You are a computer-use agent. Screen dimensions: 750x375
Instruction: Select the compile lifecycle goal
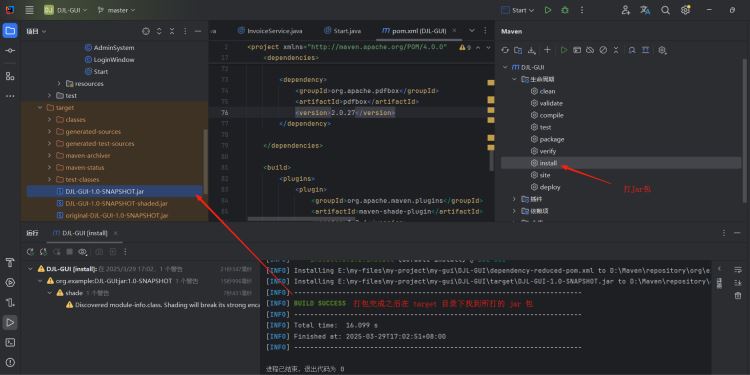[547, 115]
